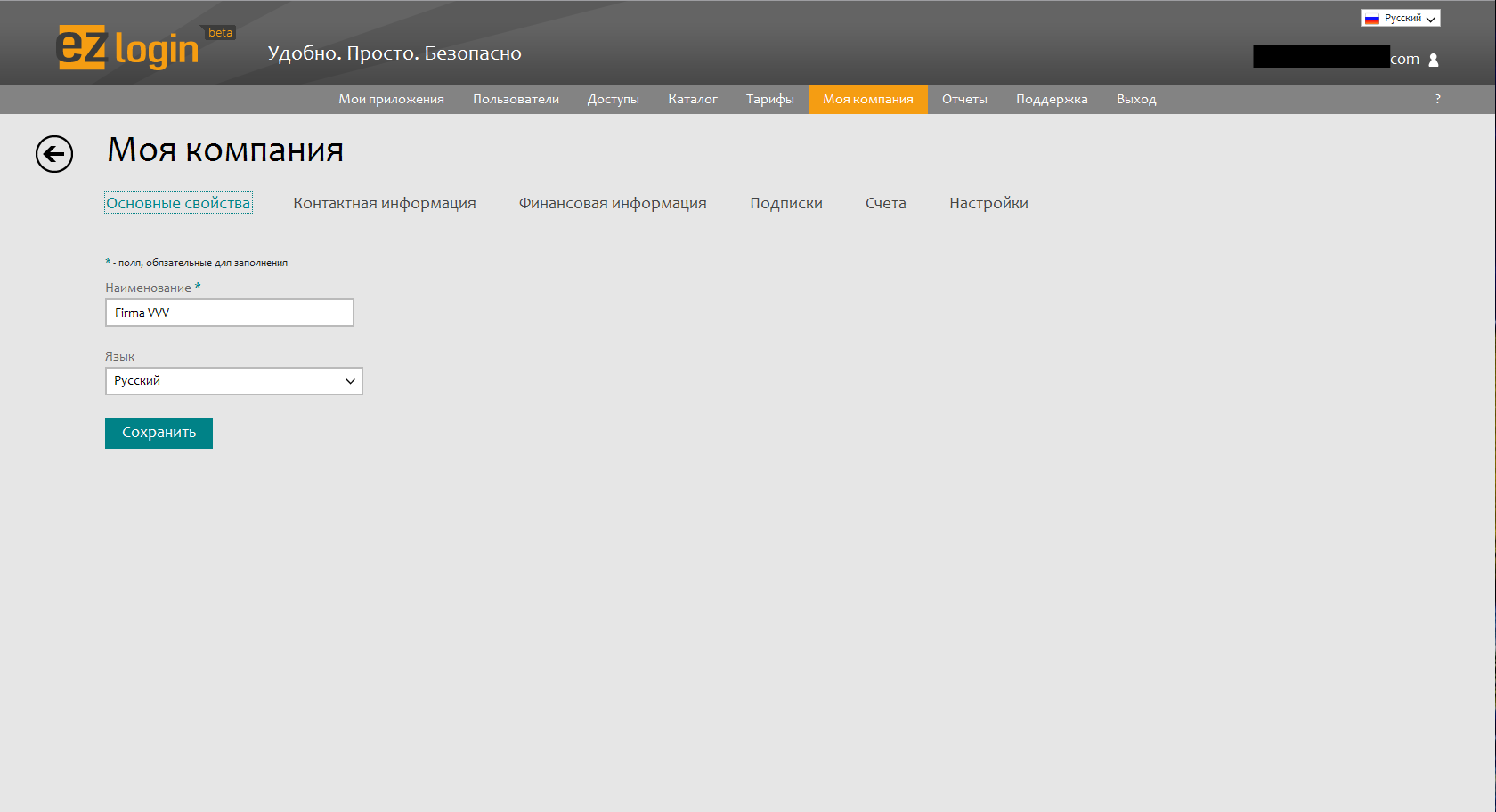
Task: Click the ez login logo
Action: 127,47
